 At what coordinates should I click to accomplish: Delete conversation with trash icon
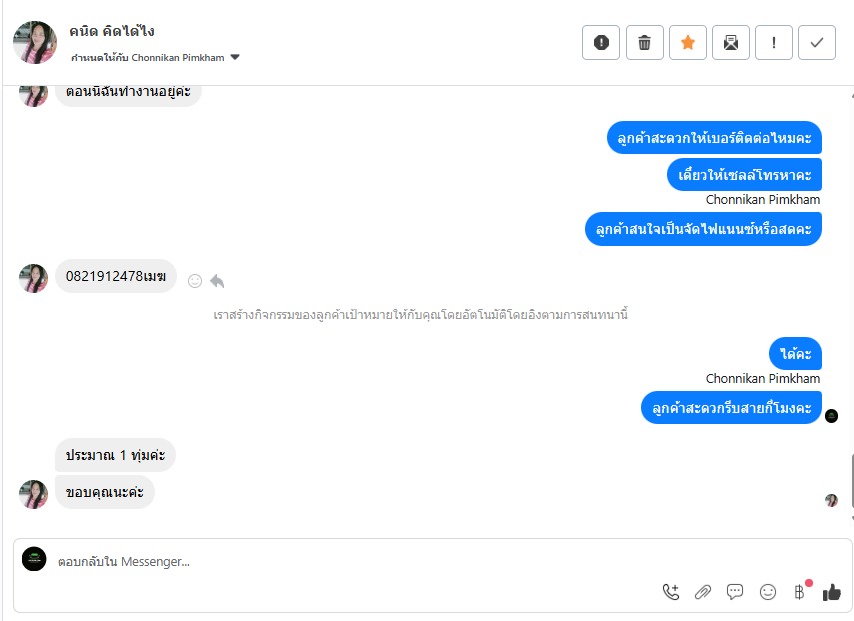point(644,42)
